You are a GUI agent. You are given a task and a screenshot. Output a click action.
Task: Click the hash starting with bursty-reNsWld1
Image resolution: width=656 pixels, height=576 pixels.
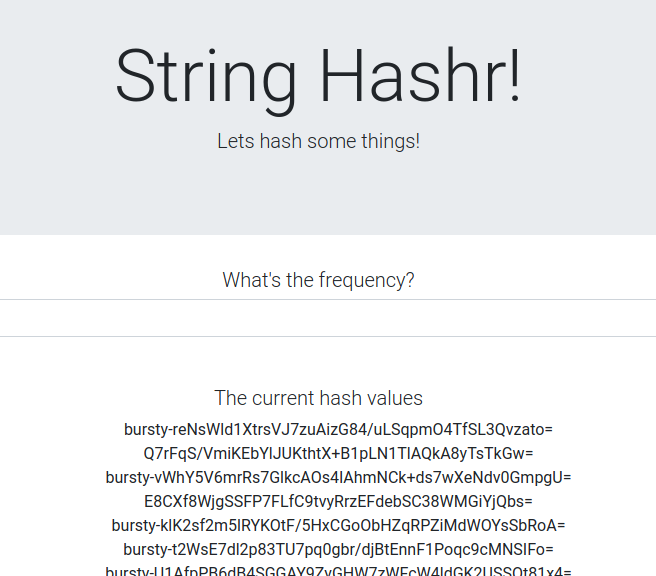(338, 430)
